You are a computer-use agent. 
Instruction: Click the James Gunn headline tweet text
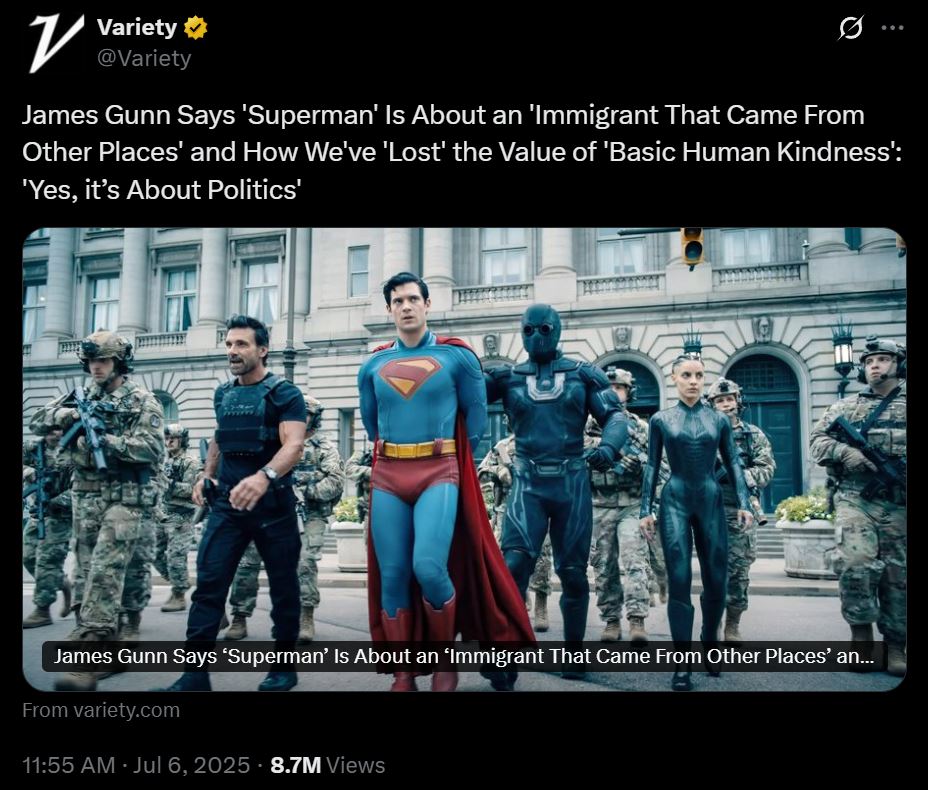point(462,152)
